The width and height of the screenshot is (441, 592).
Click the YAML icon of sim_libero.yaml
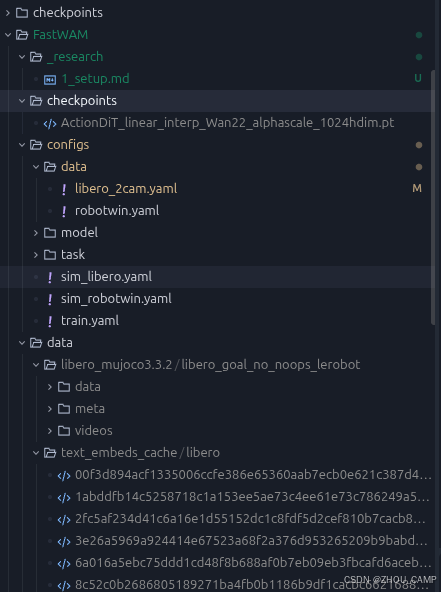50,278
